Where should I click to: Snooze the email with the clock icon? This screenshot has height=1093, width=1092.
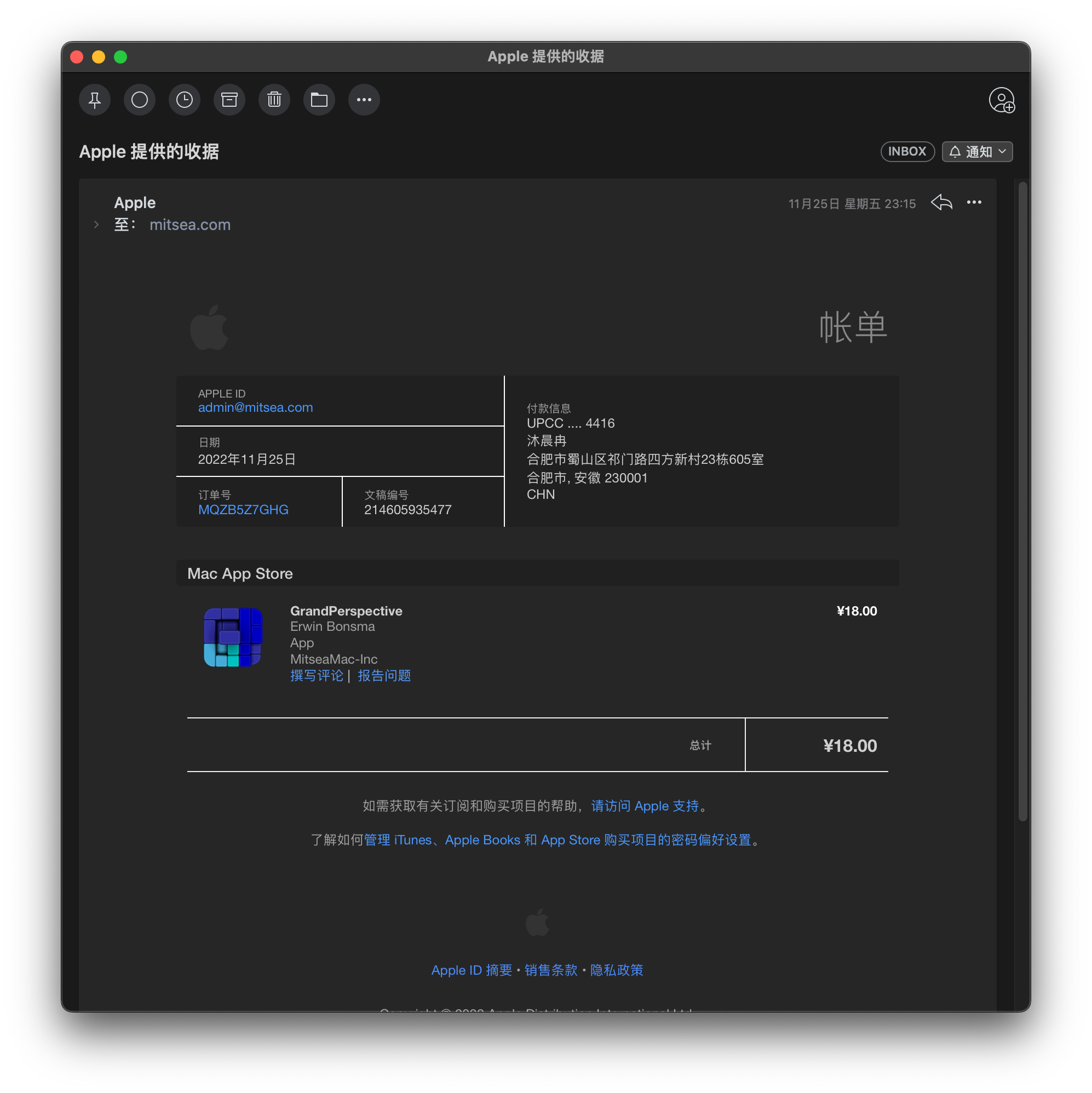[185, 100]
